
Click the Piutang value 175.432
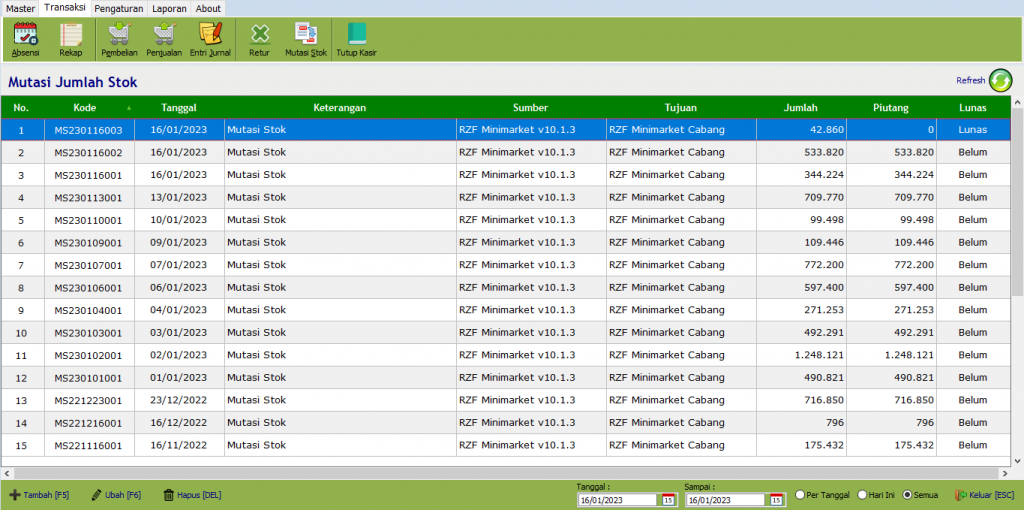tap(914, 445)
